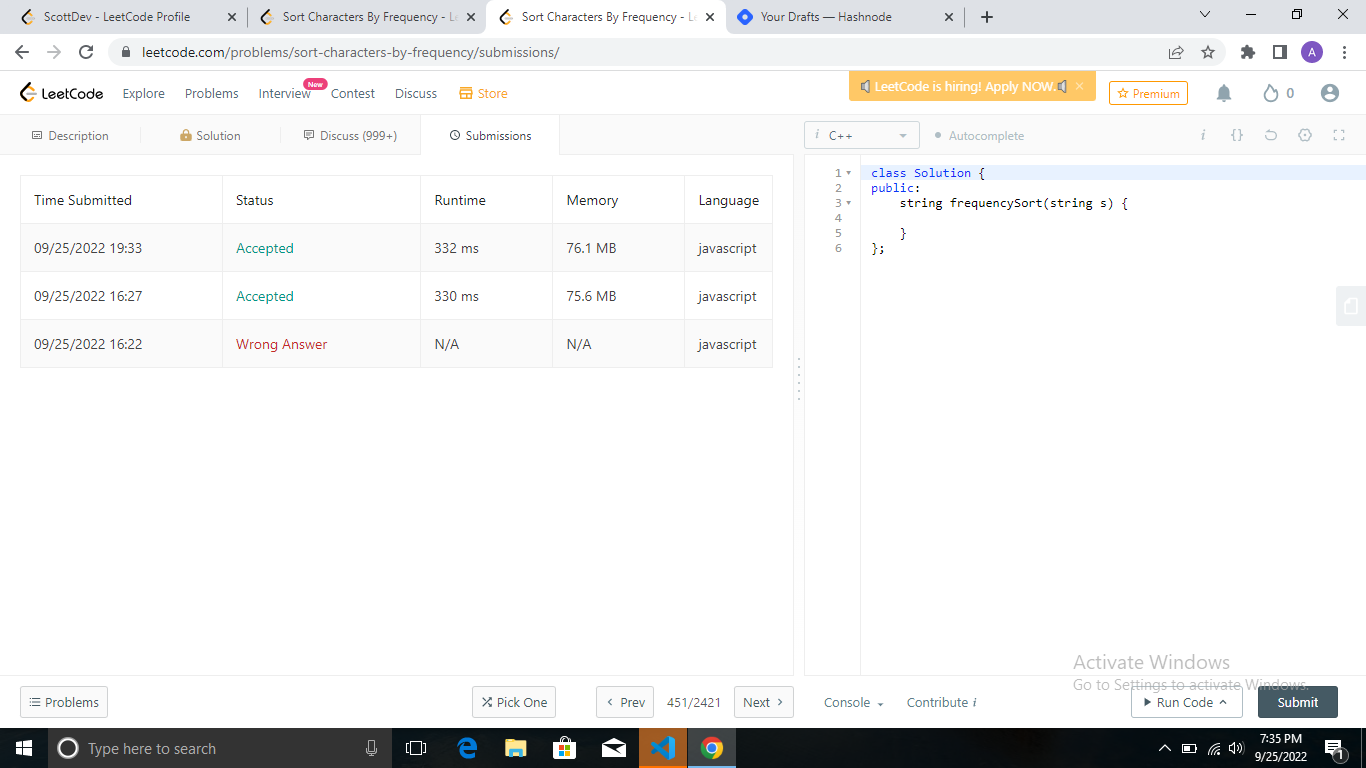Open the user profile avatar menu
The image size is (1366, 768).
click(x=1329, y=93)
